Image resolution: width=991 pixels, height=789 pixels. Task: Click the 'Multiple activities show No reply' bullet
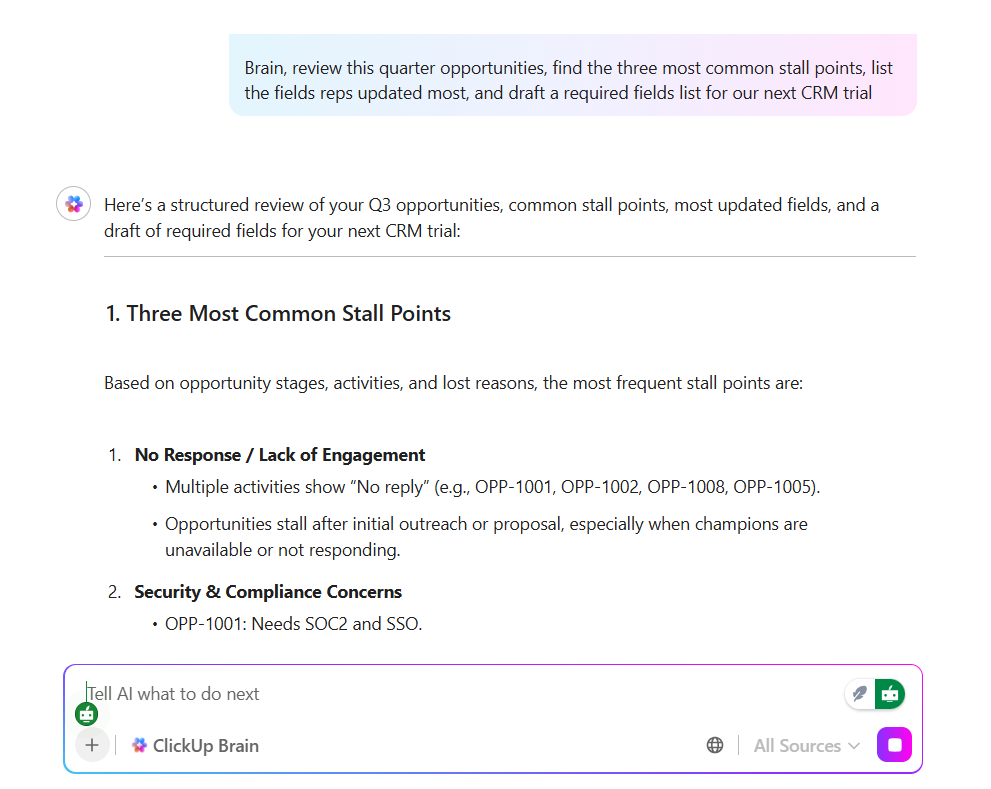tap(493, 487)
